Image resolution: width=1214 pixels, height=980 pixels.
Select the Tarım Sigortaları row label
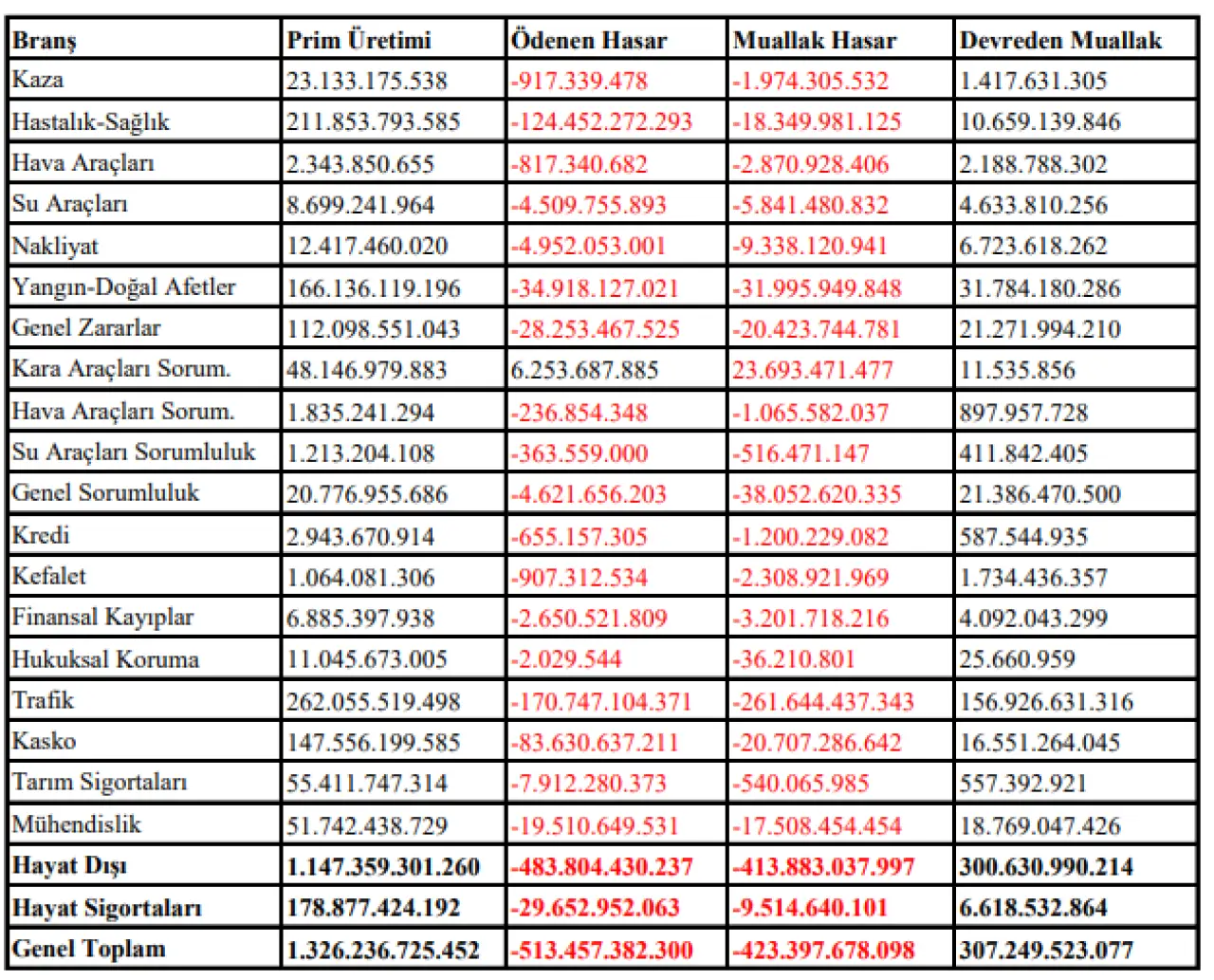pos(100,783)
